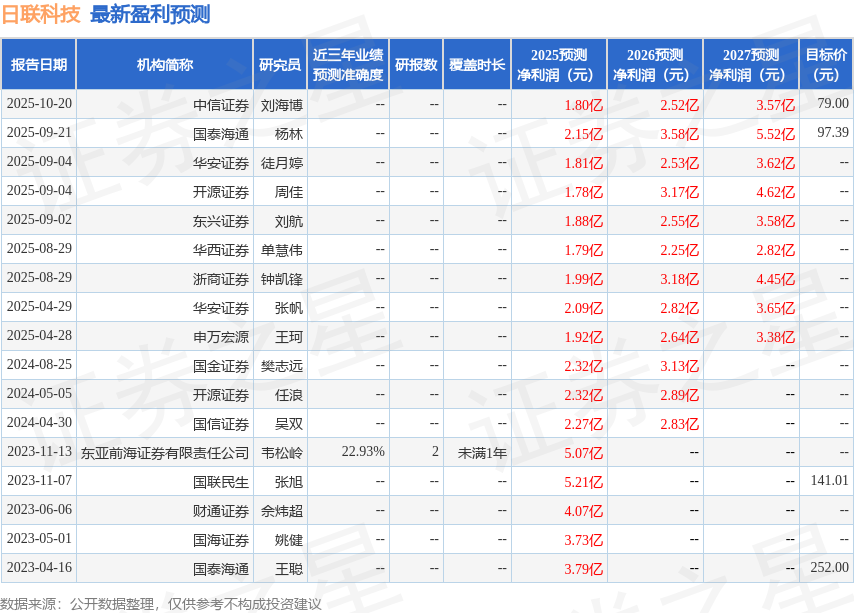
Task: Click the date 2024-08-25
Action: pos(39,364)
